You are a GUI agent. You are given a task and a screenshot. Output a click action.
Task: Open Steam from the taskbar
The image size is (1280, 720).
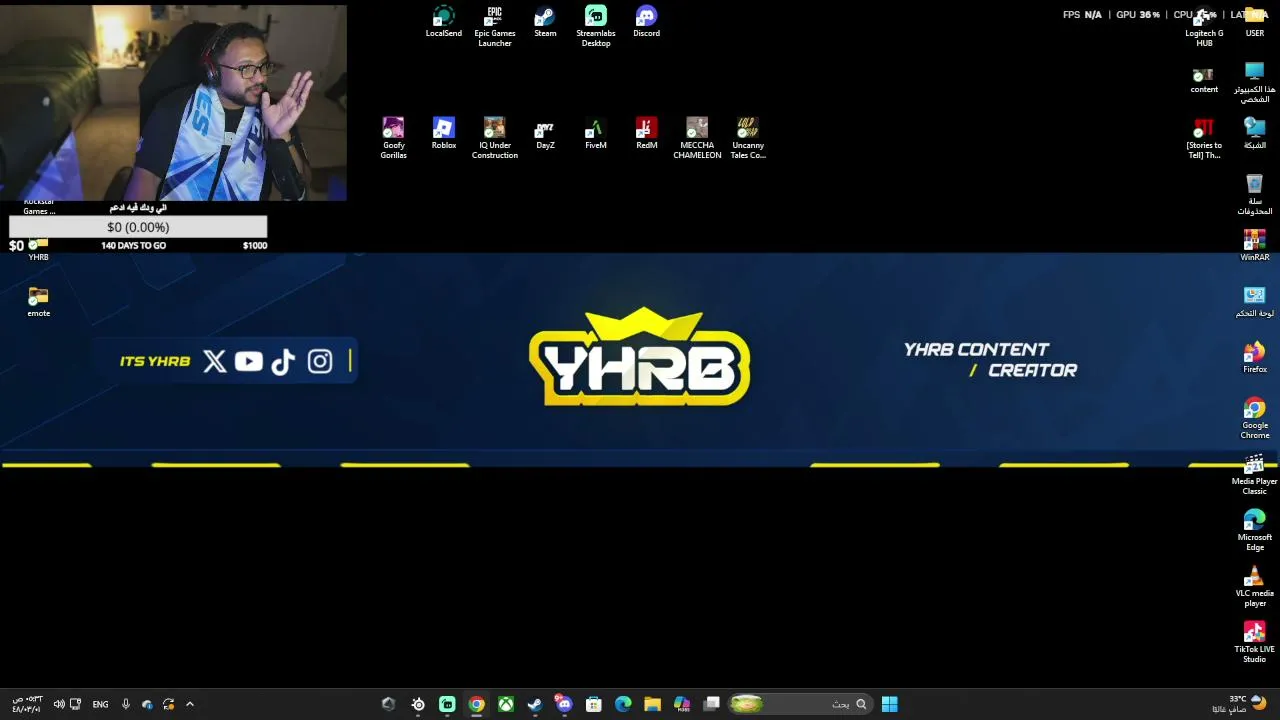535,704
